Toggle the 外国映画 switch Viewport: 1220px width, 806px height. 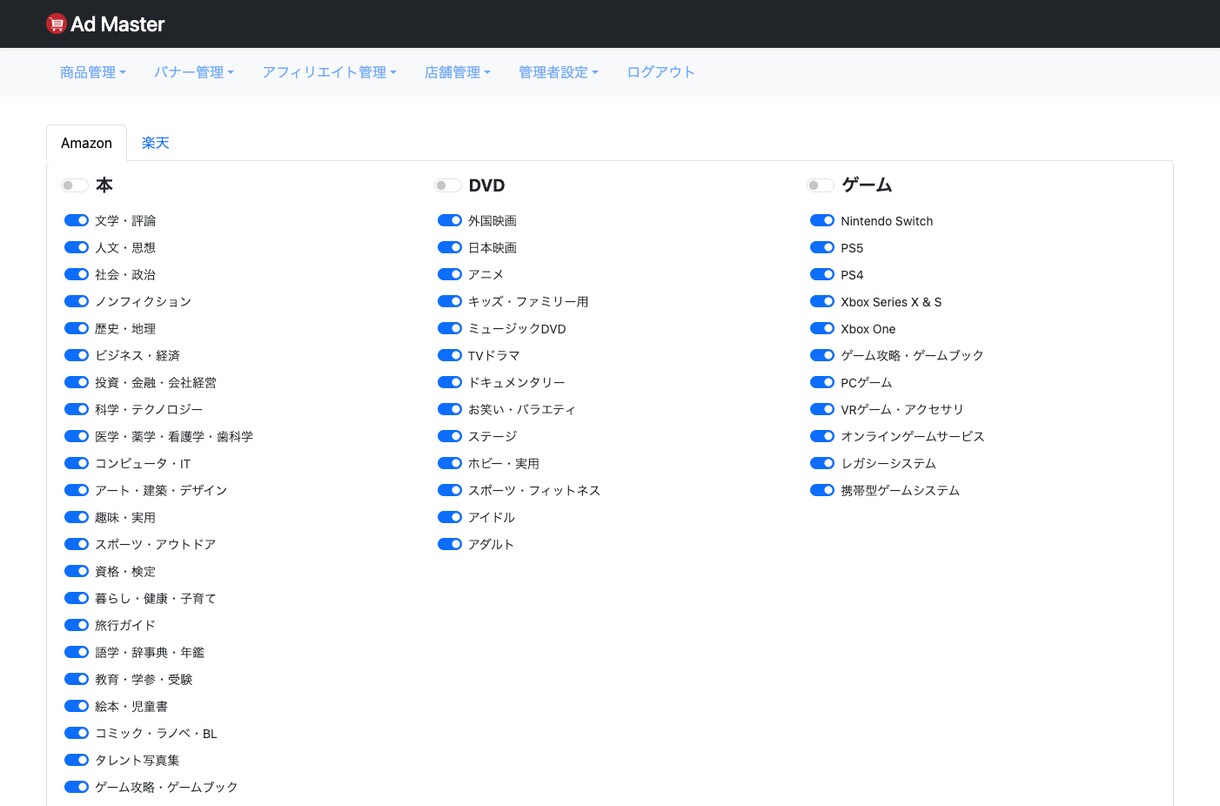(x=450, y=220)
